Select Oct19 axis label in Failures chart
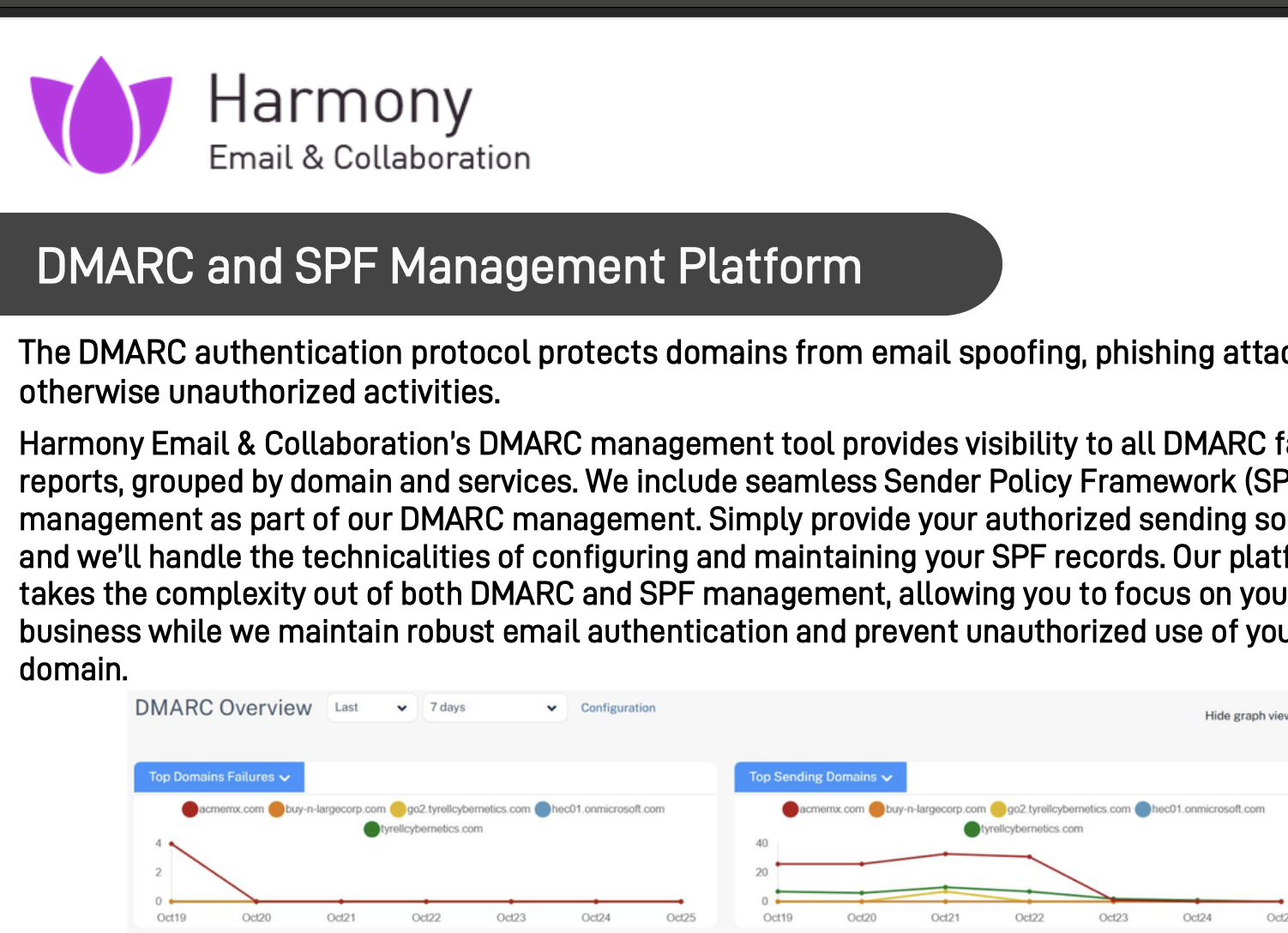 coord(172,918)
